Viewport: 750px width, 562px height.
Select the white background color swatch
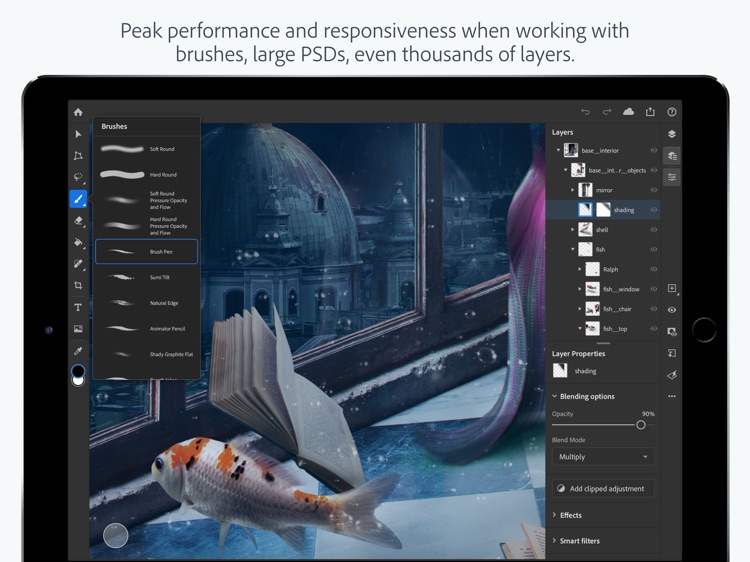(78, 381)
